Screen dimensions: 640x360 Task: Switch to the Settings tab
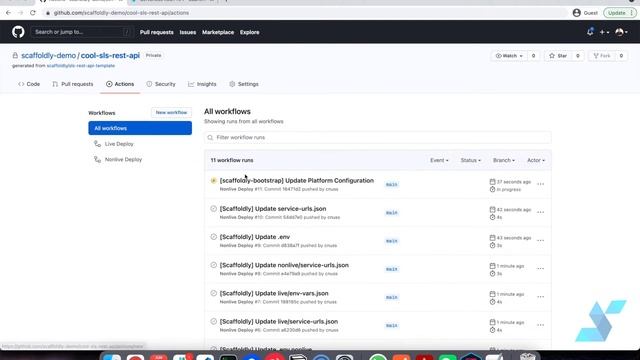pos(244,84)
